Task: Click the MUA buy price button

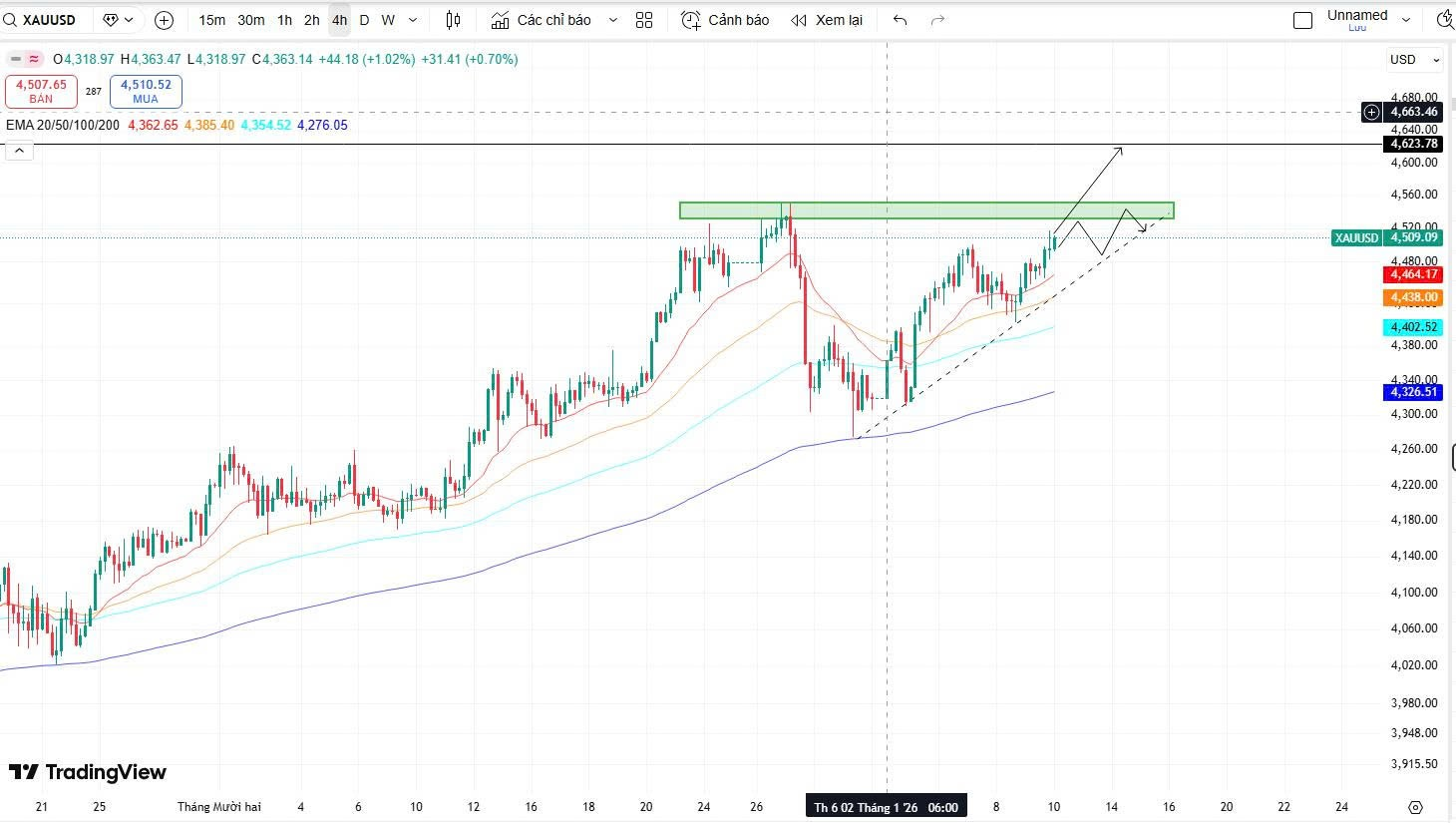Action: [146, 92]
